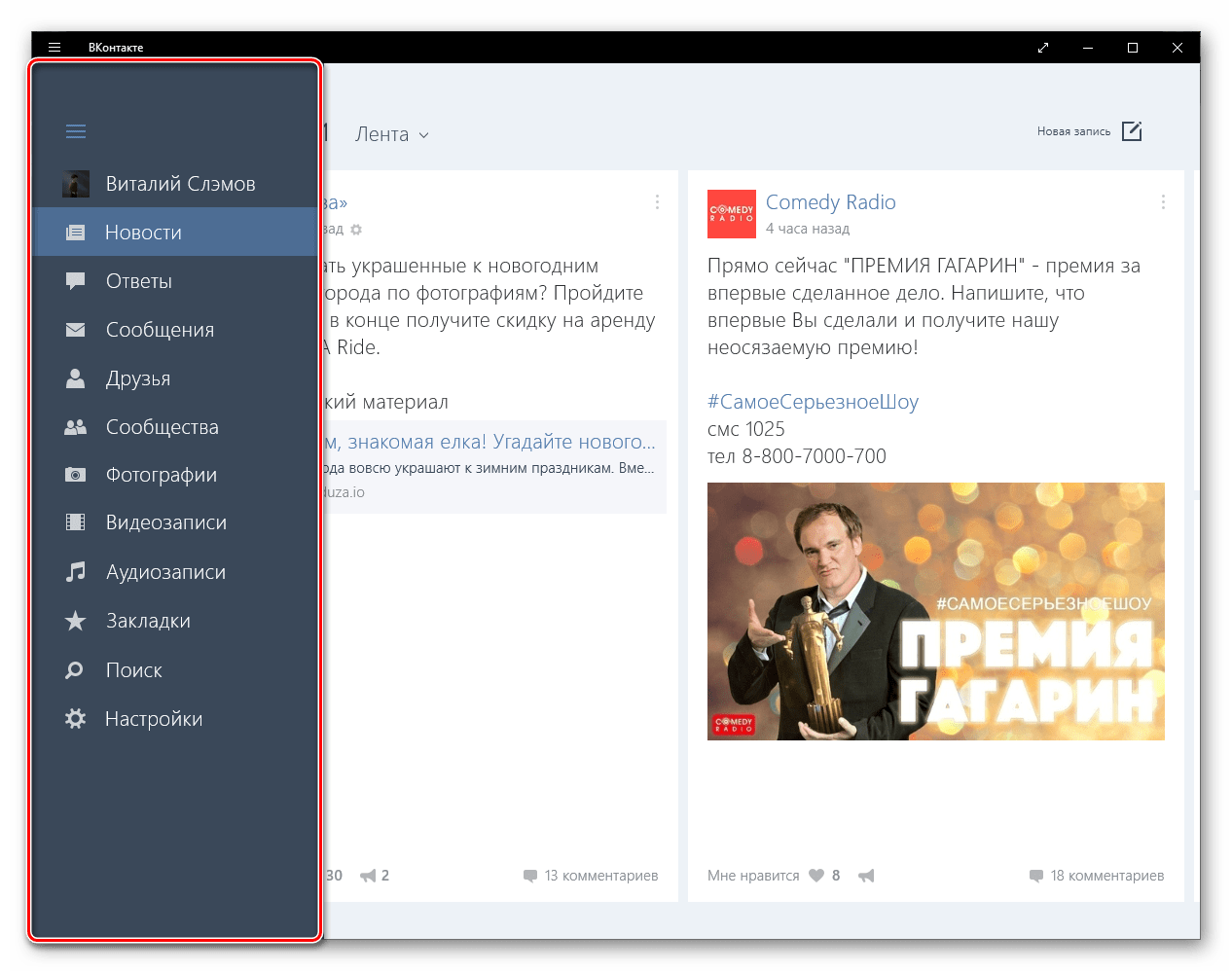Collapse the sidebar with the blue hamburger icon
Image resolution: width=1232 pixels, height=971 pixels.
[76, 131]
